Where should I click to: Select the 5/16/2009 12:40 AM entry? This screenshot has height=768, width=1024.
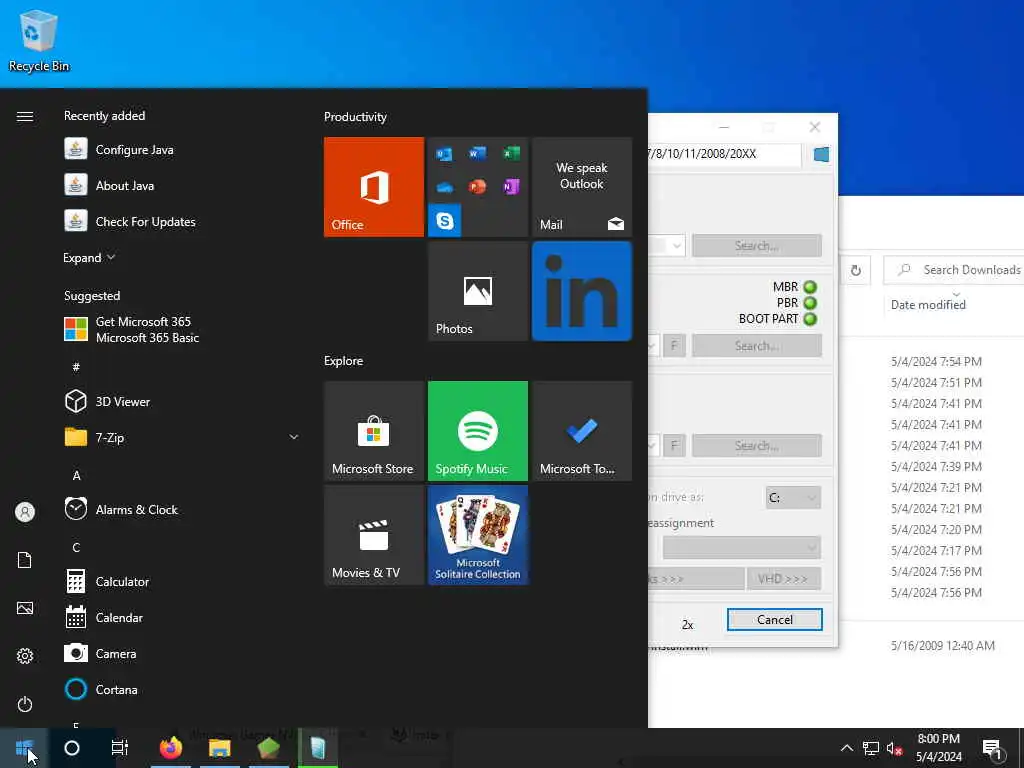[942, 645]
